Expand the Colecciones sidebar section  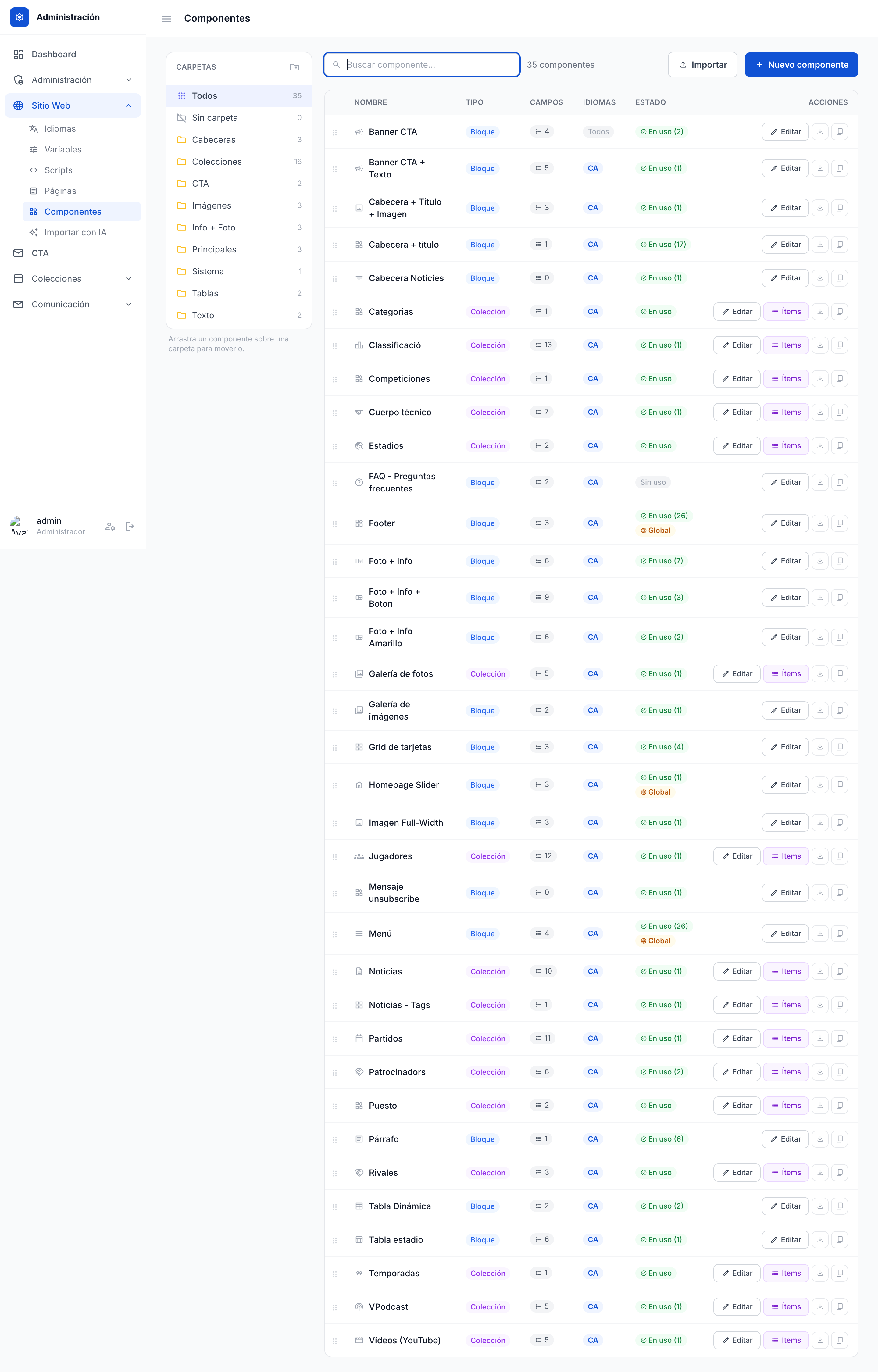(73, 279)
